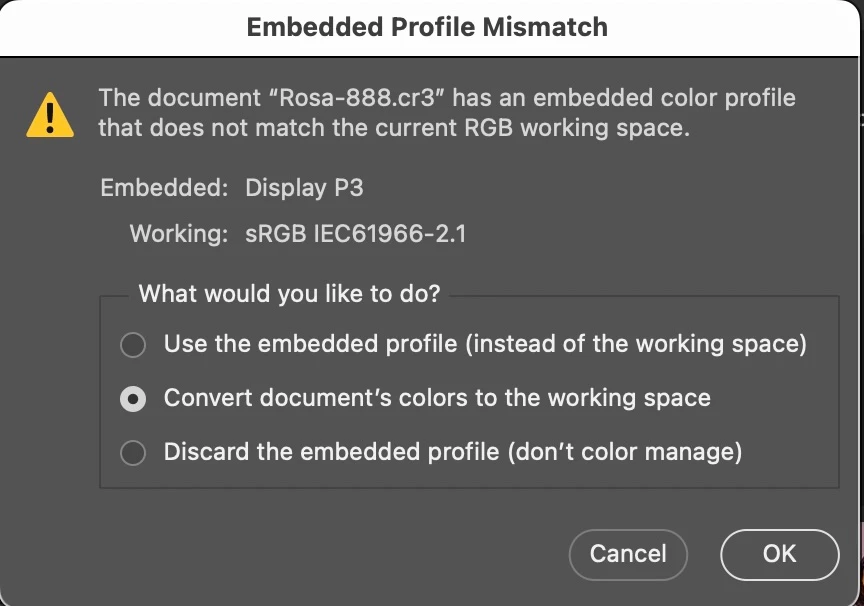Viewport: 864px width, 606px height.
Task: Select the 'Use the embedded profile' radio circle
Action: [132, 345]
